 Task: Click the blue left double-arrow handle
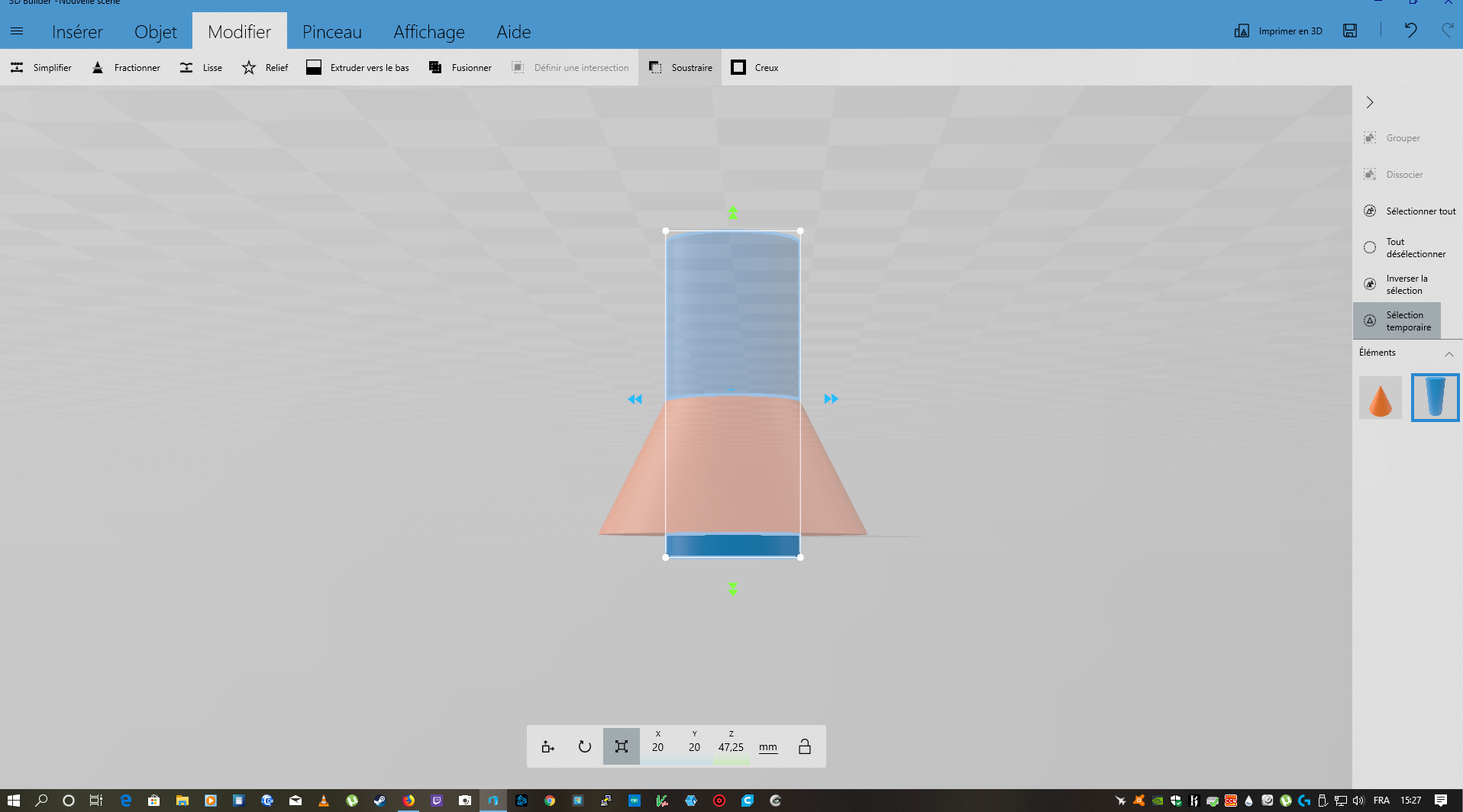point(635,399)
